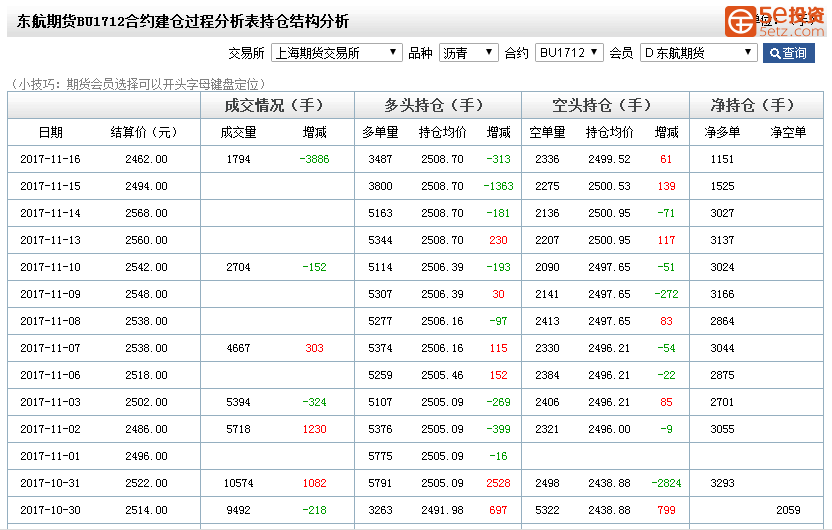Click the 5e投资 logo
Viewport: 832px width, 530px height.
tap(775, 21)
